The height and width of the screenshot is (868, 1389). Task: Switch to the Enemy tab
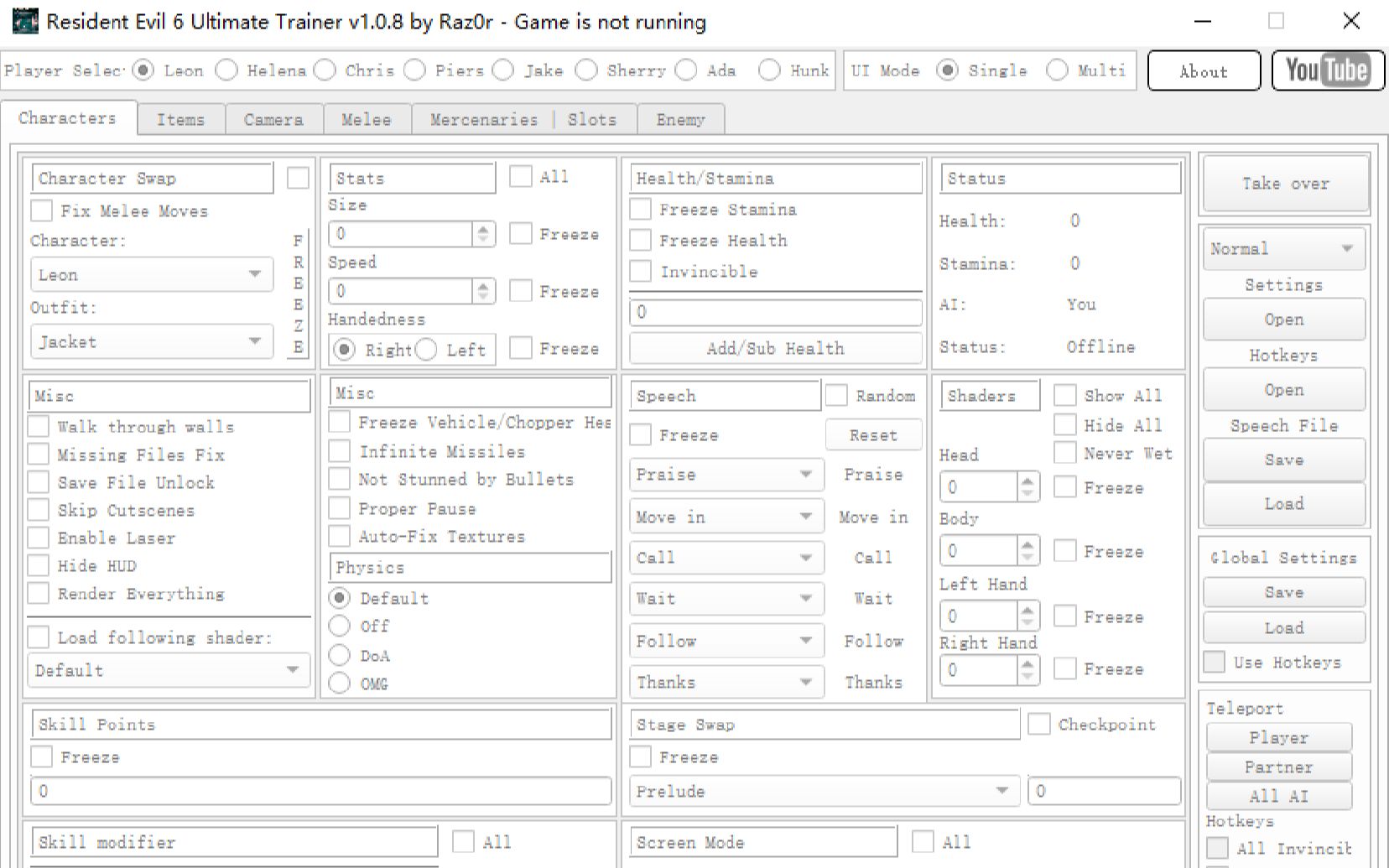tap(680, 119)
